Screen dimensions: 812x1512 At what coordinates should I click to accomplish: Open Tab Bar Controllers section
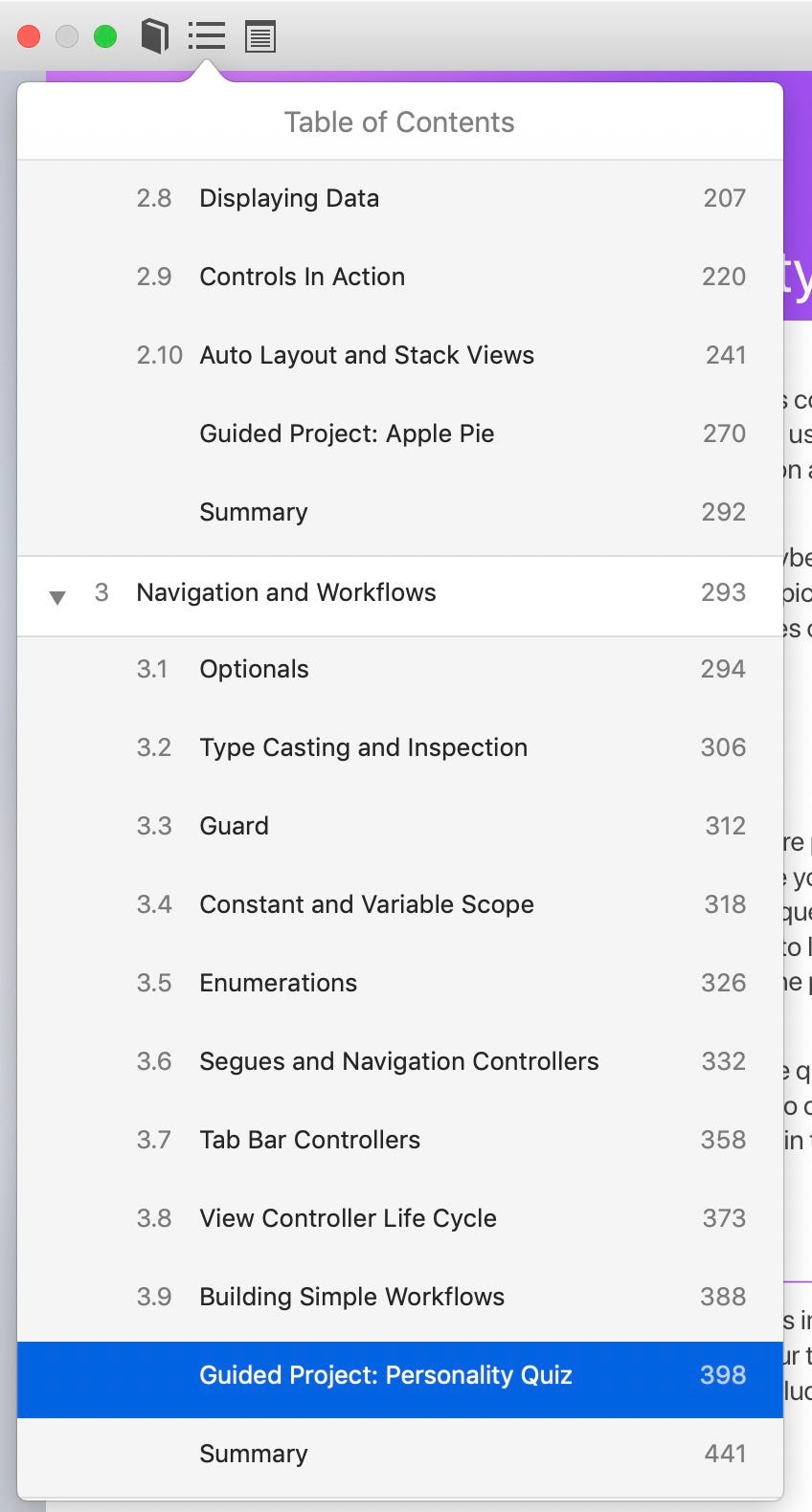pos(400,1140)
